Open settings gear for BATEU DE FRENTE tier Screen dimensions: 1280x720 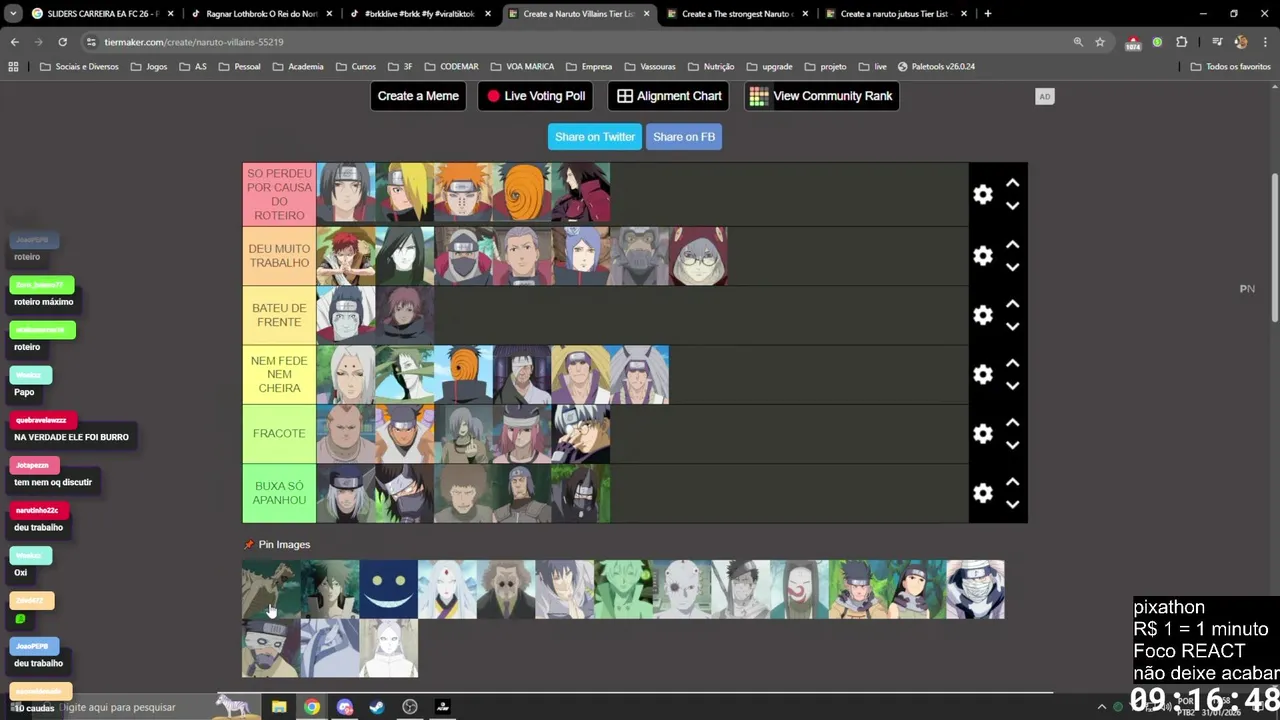pos(983,315)
